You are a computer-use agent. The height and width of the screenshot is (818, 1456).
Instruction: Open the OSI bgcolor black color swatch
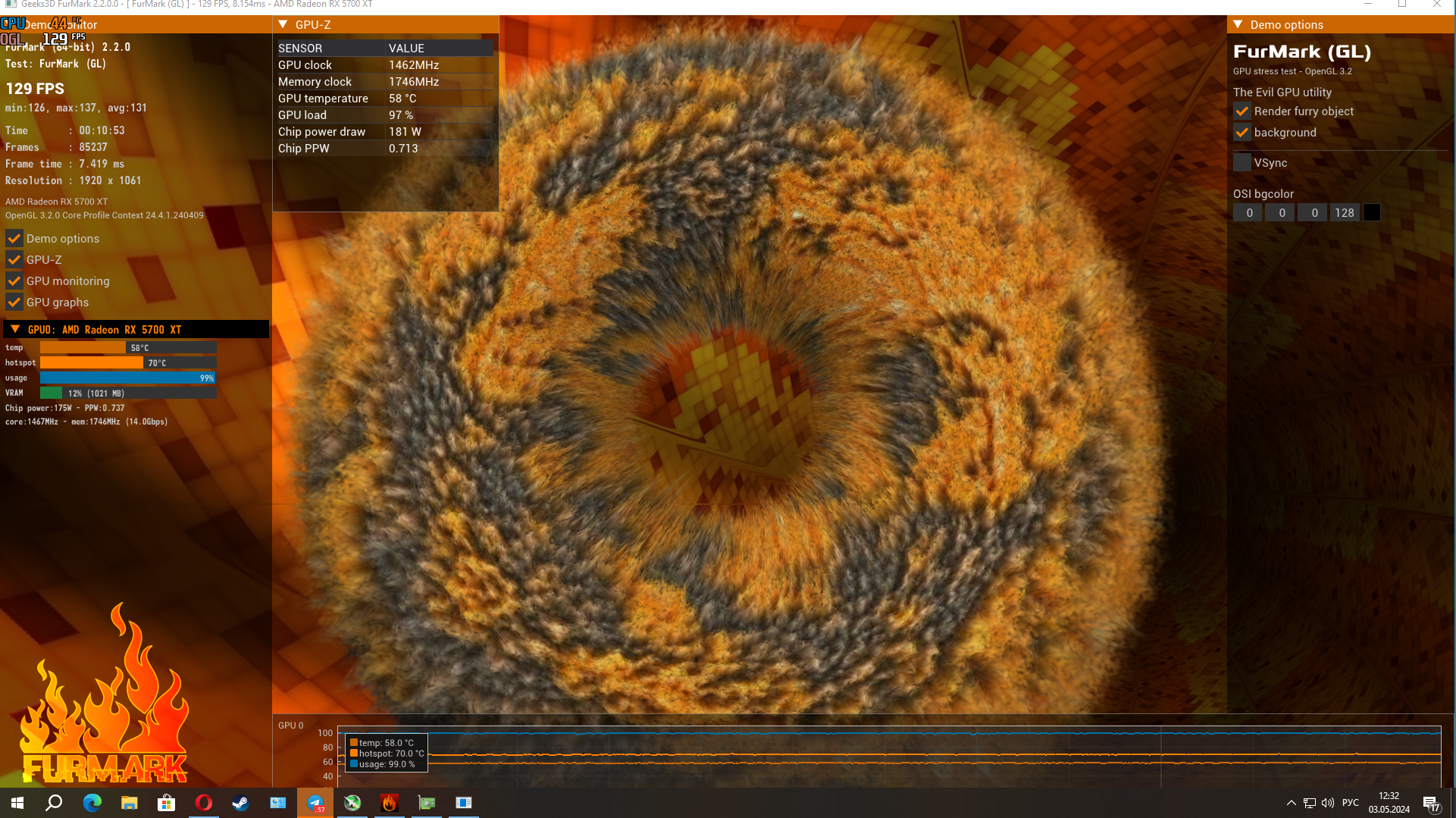[x=1372, y=213]
